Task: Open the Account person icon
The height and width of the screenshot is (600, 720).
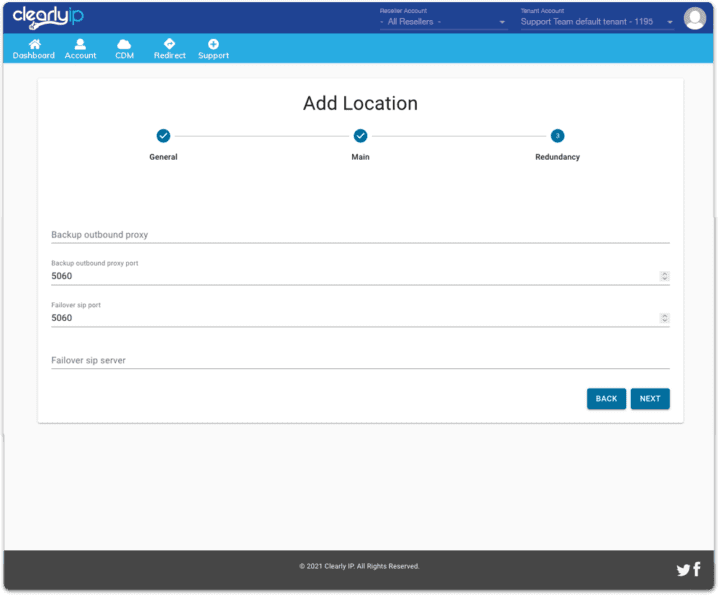Action: [80, 44]
